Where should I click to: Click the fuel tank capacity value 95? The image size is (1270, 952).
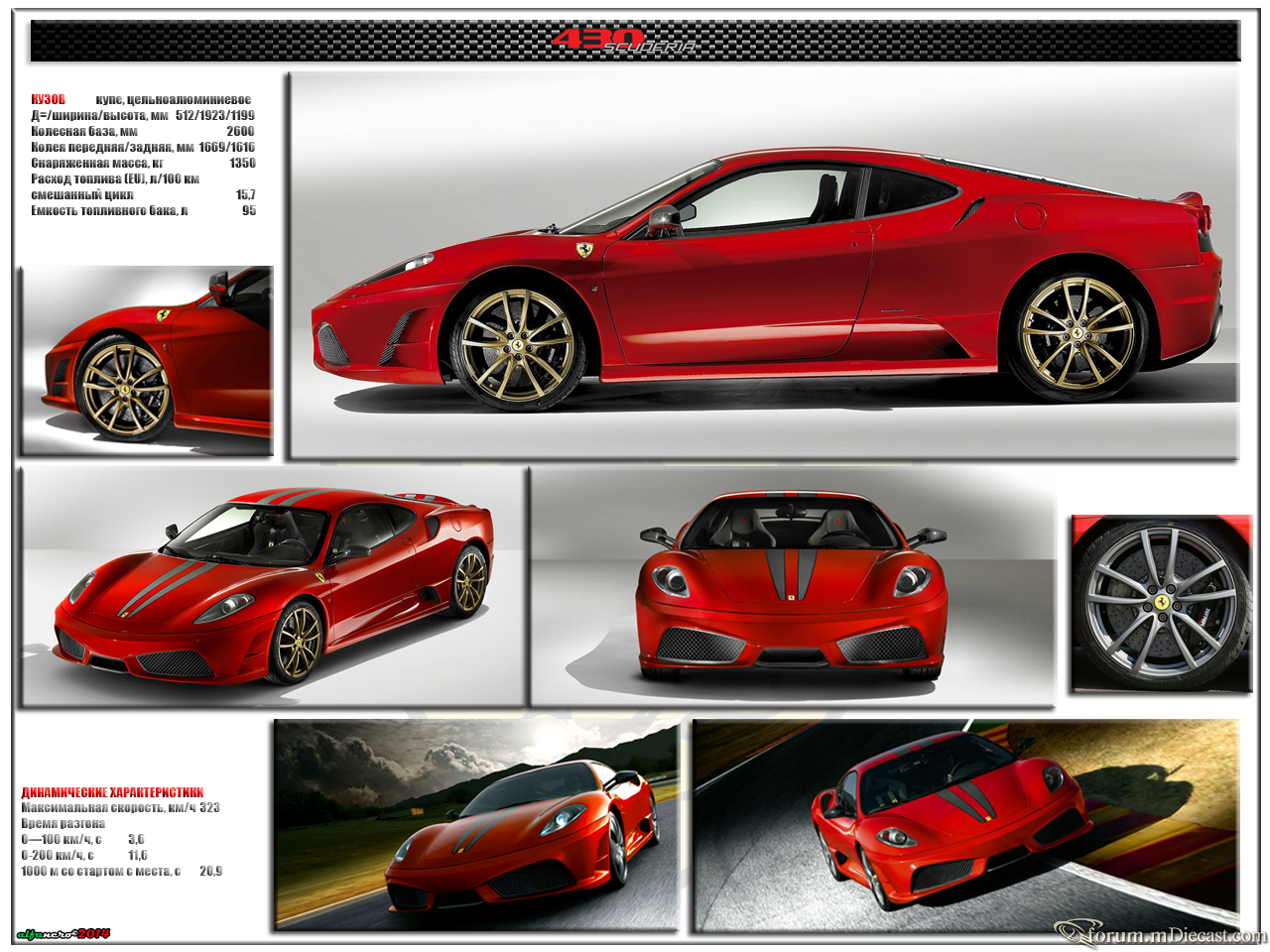(x=249, y=210)
